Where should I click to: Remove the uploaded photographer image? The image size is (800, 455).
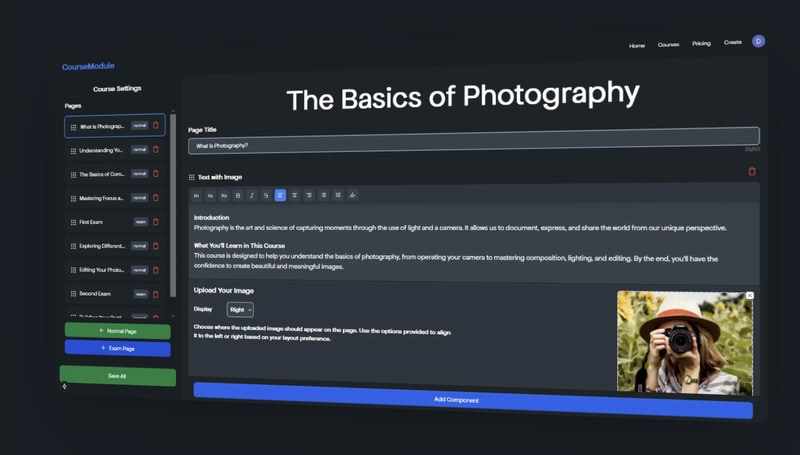749,296
